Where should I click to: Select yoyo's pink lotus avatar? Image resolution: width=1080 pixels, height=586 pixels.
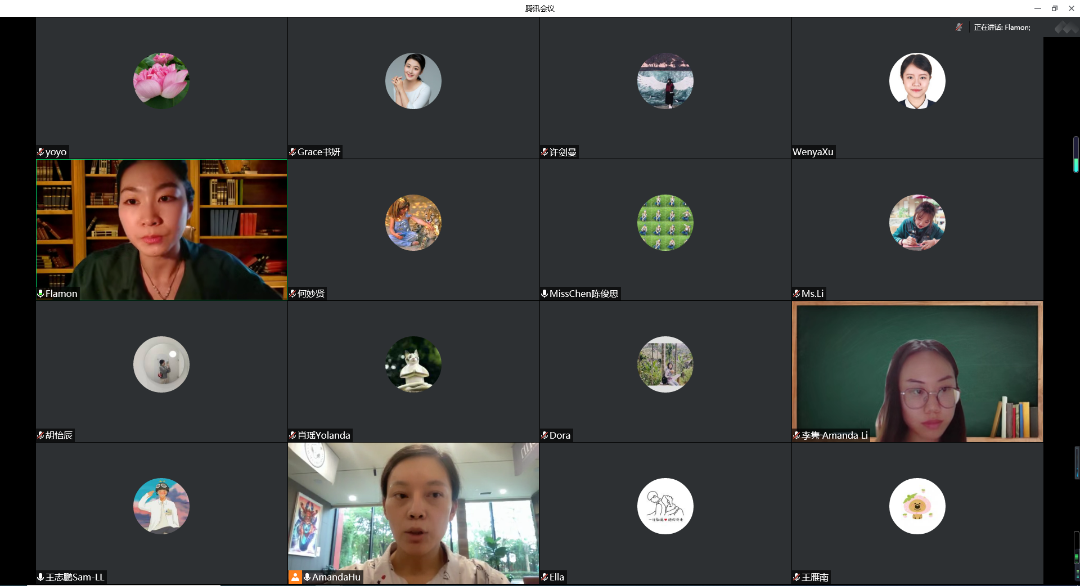coord(161,81)
